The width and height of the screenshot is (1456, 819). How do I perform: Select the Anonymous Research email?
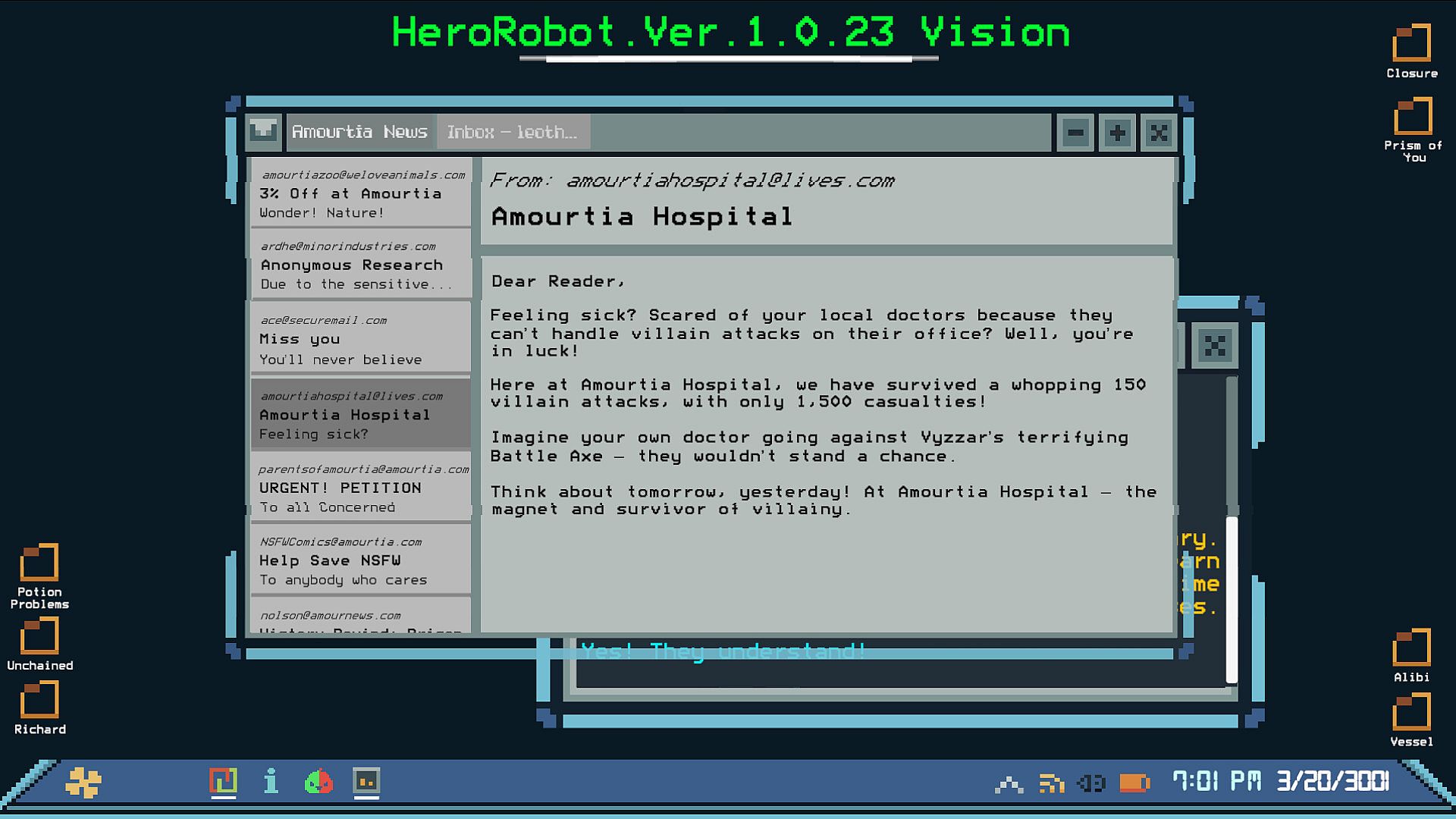[x=361, y=265]
